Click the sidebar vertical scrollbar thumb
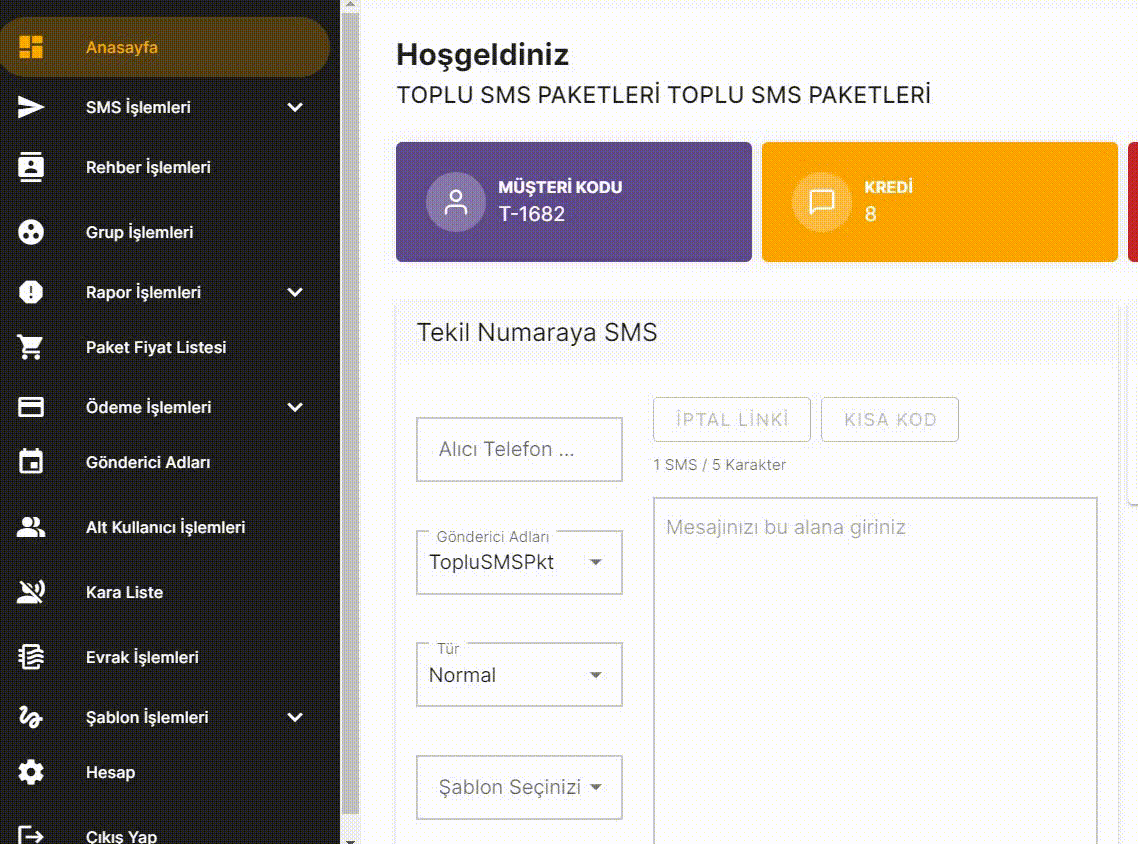 pos(350,414)
